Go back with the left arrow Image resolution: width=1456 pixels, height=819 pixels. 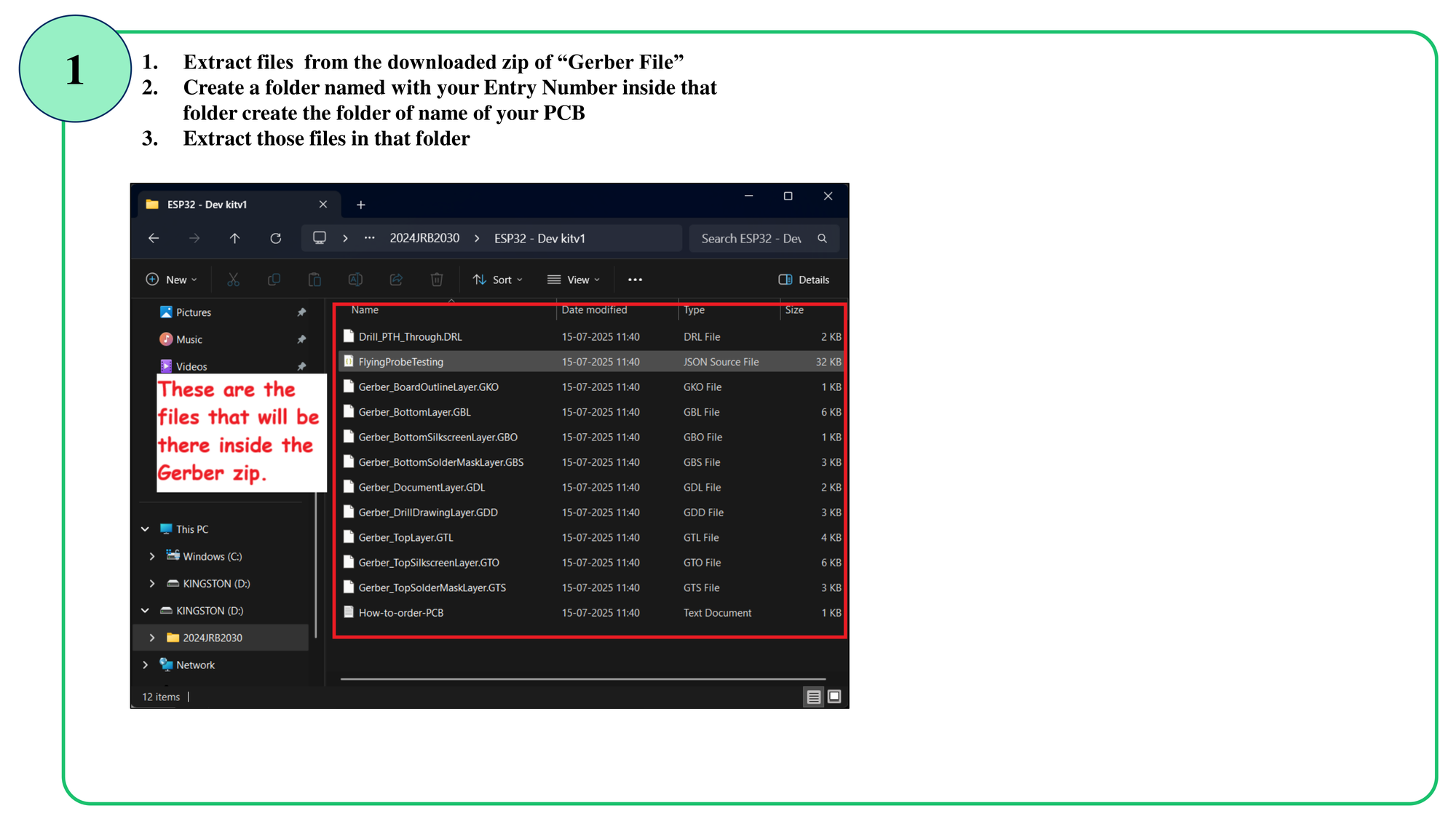(154, 238)
